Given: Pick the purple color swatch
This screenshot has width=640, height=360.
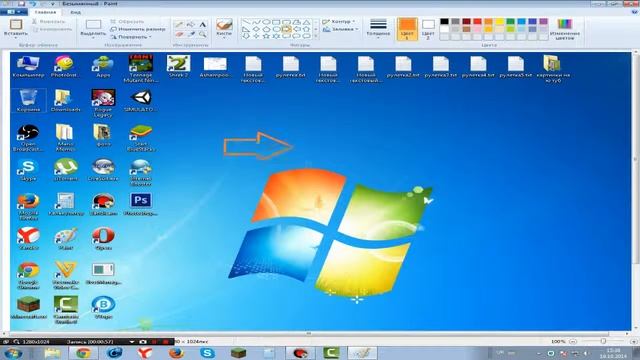Looking at the screenshot, I should coord(543,21).
